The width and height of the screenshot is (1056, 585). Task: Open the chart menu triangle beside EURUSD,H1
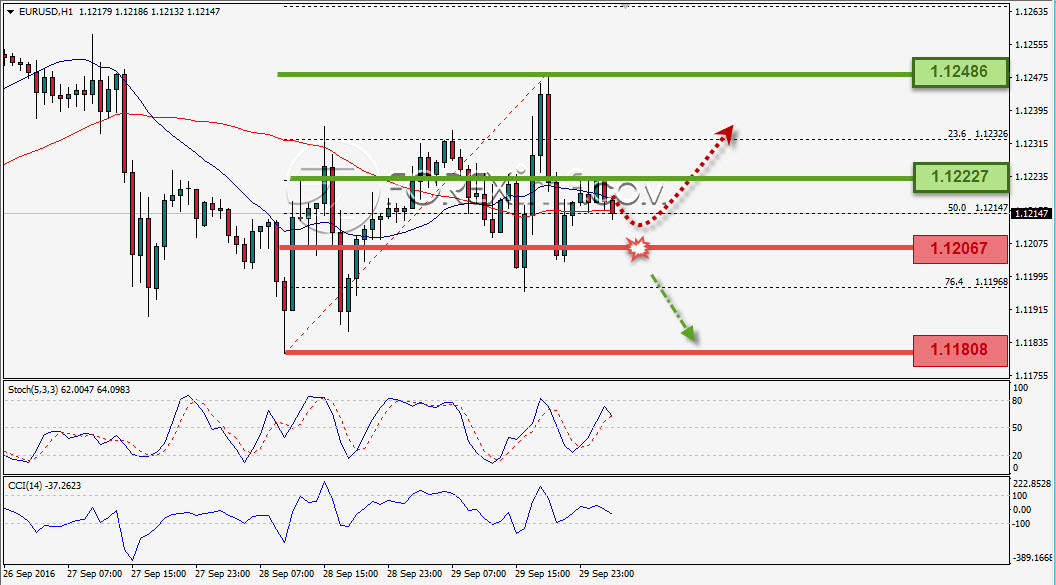10,12
